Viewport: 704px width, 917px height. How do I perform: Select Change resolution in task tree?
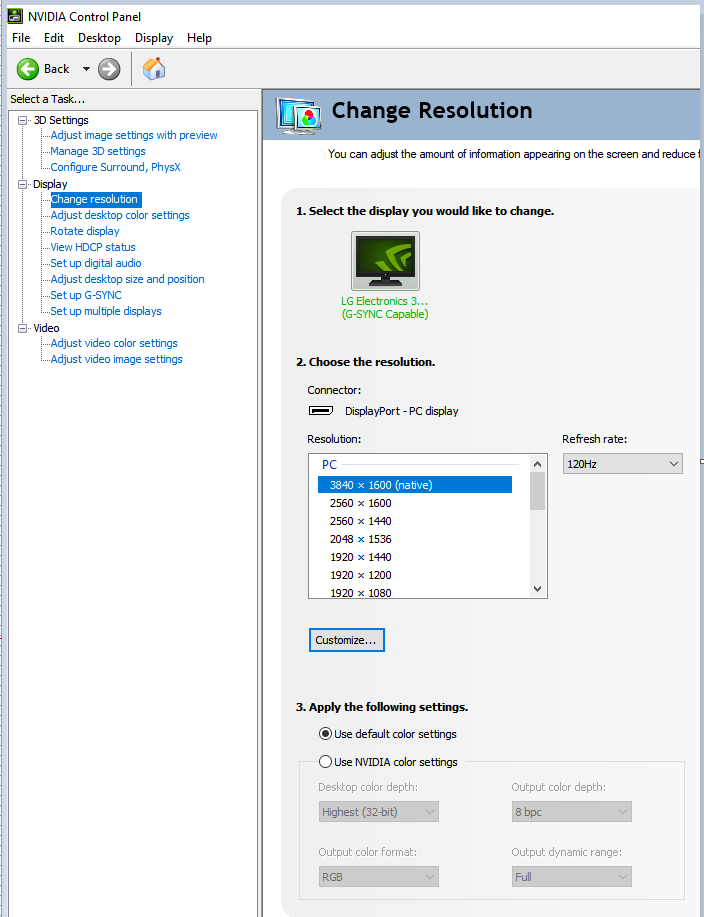click(x=94, y=199)
